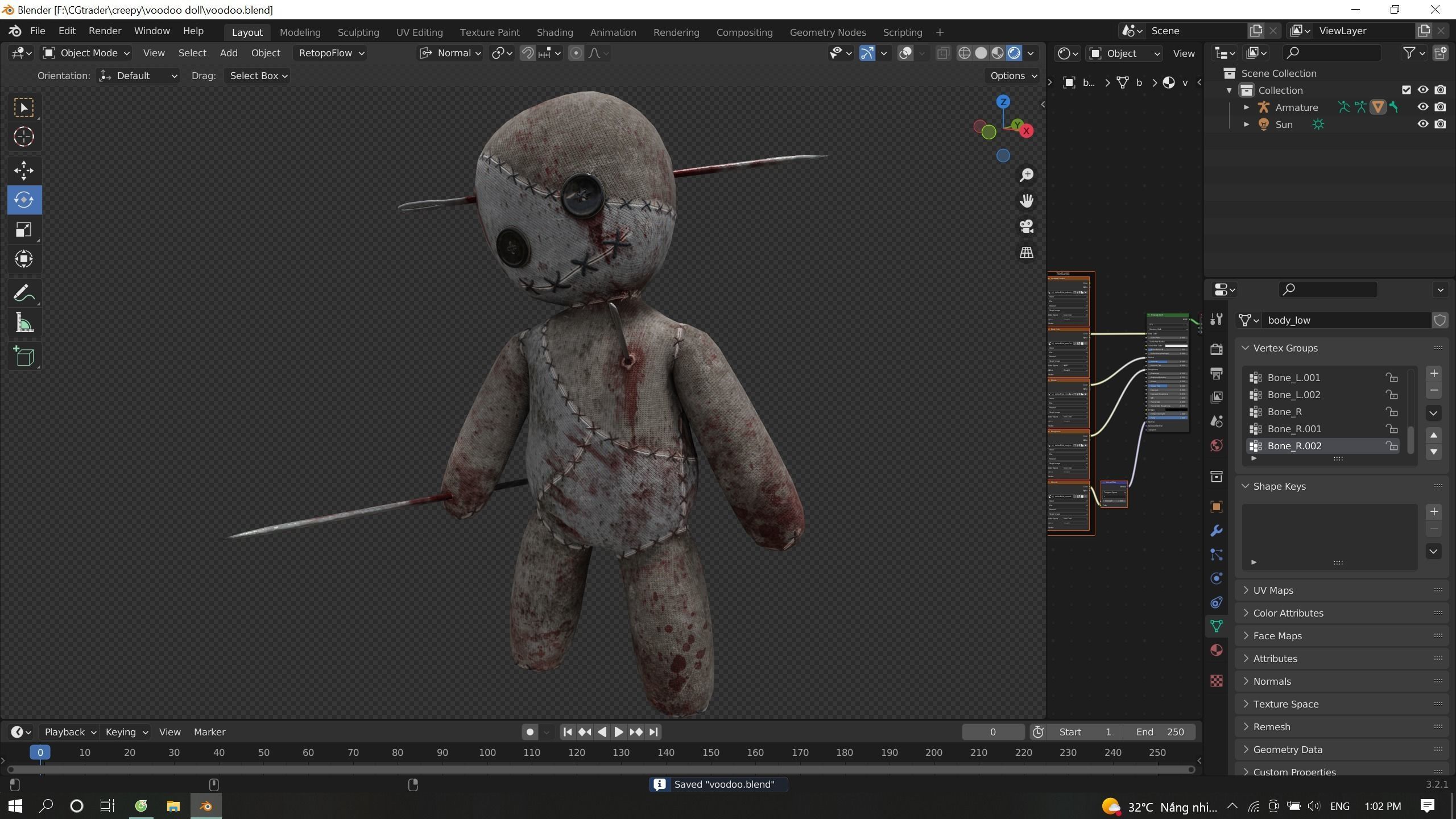Toggle proportional editing in header
Screen dimensions: 1456x819
[x=576, y=53]
